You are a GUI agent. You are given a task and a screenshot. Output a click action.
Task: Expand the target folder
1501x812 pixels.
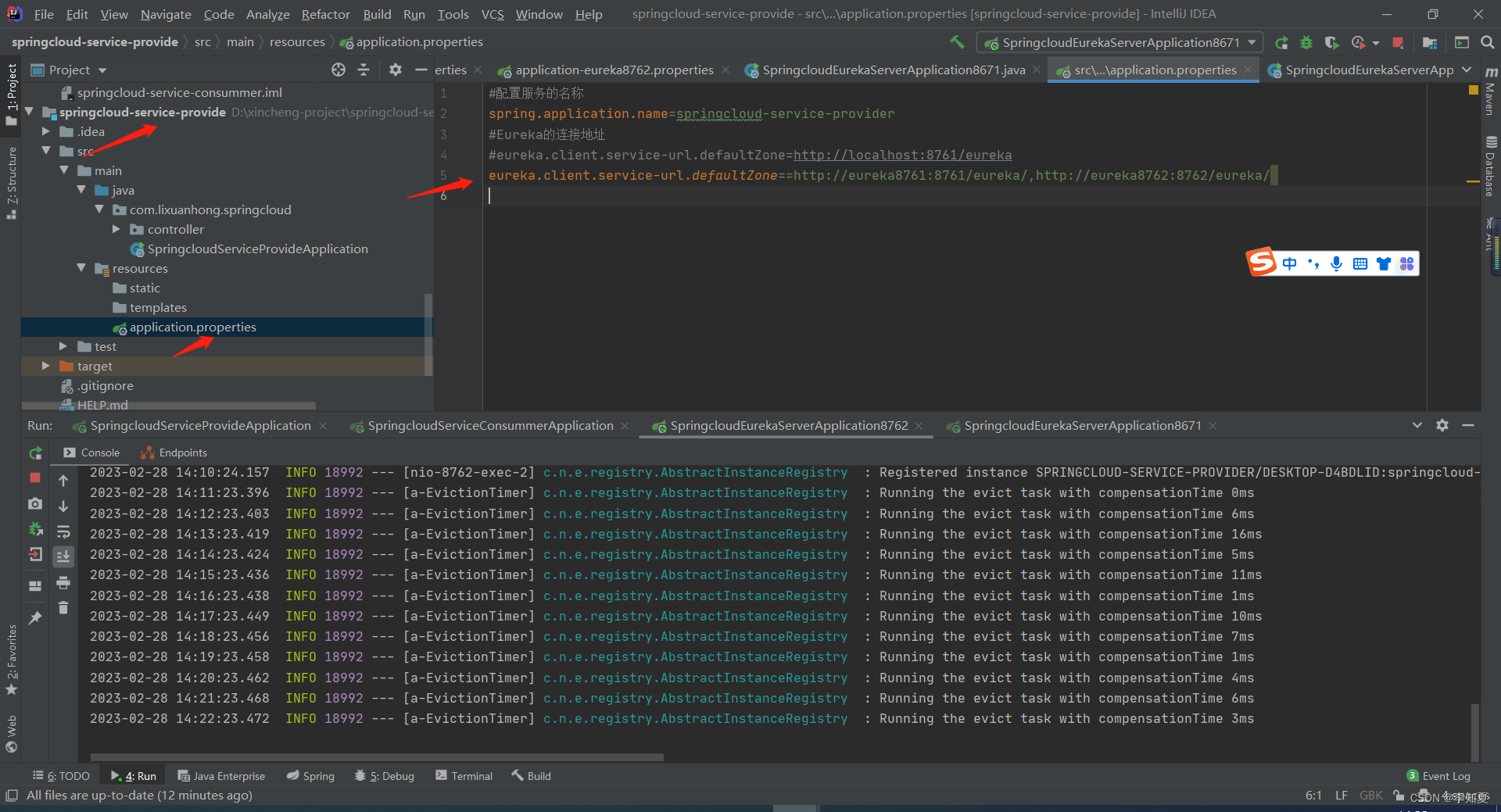tap(46, 366)
